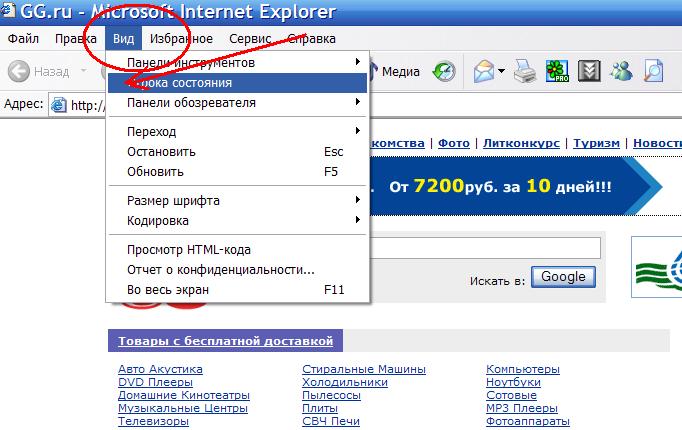This screenshot has height=430, width=682.
Task: Open the Домашние Кинотеатры link
Action: [x=184, y=395]
